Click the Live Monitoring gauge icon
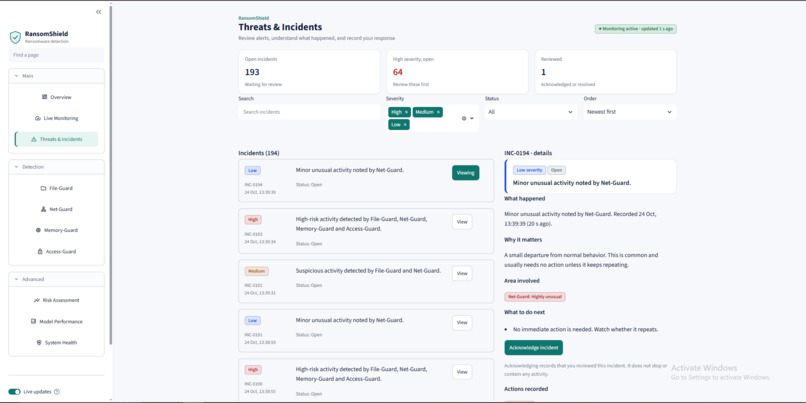Viewport: 806px width, 403px height. pos(38,118)
